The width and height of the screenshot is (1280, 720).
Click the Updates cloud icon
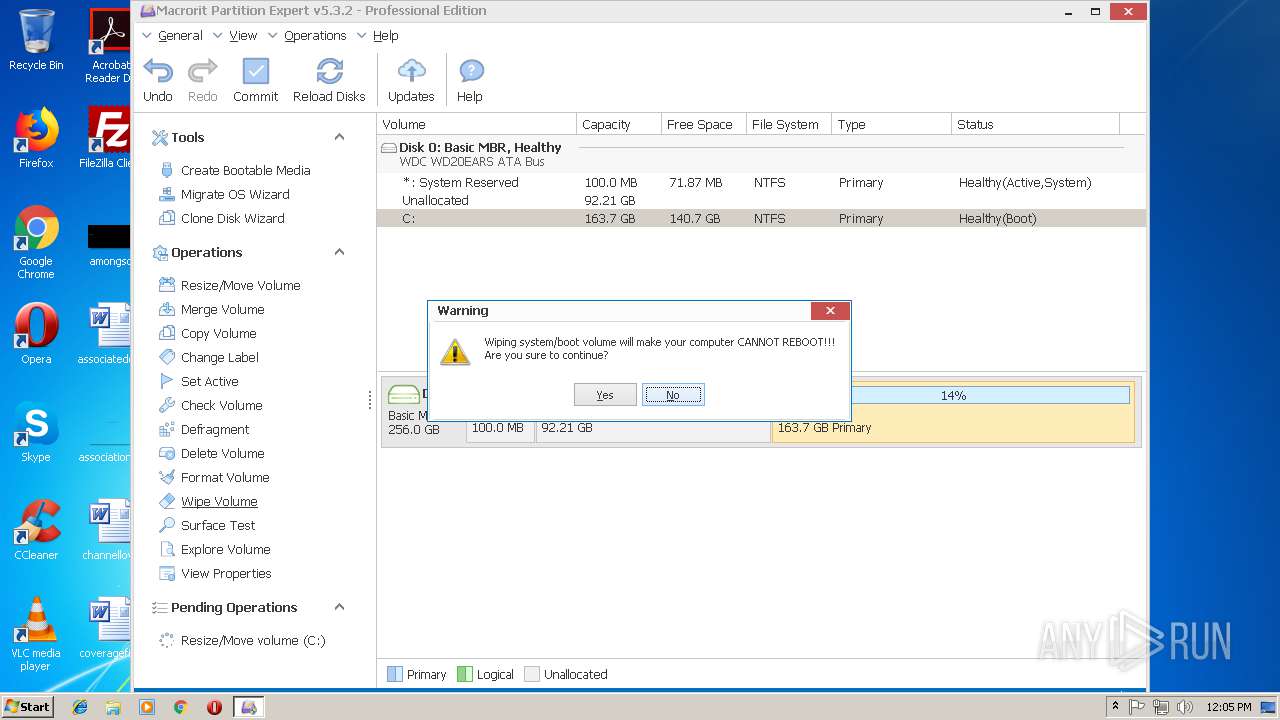tap(411, 72)
